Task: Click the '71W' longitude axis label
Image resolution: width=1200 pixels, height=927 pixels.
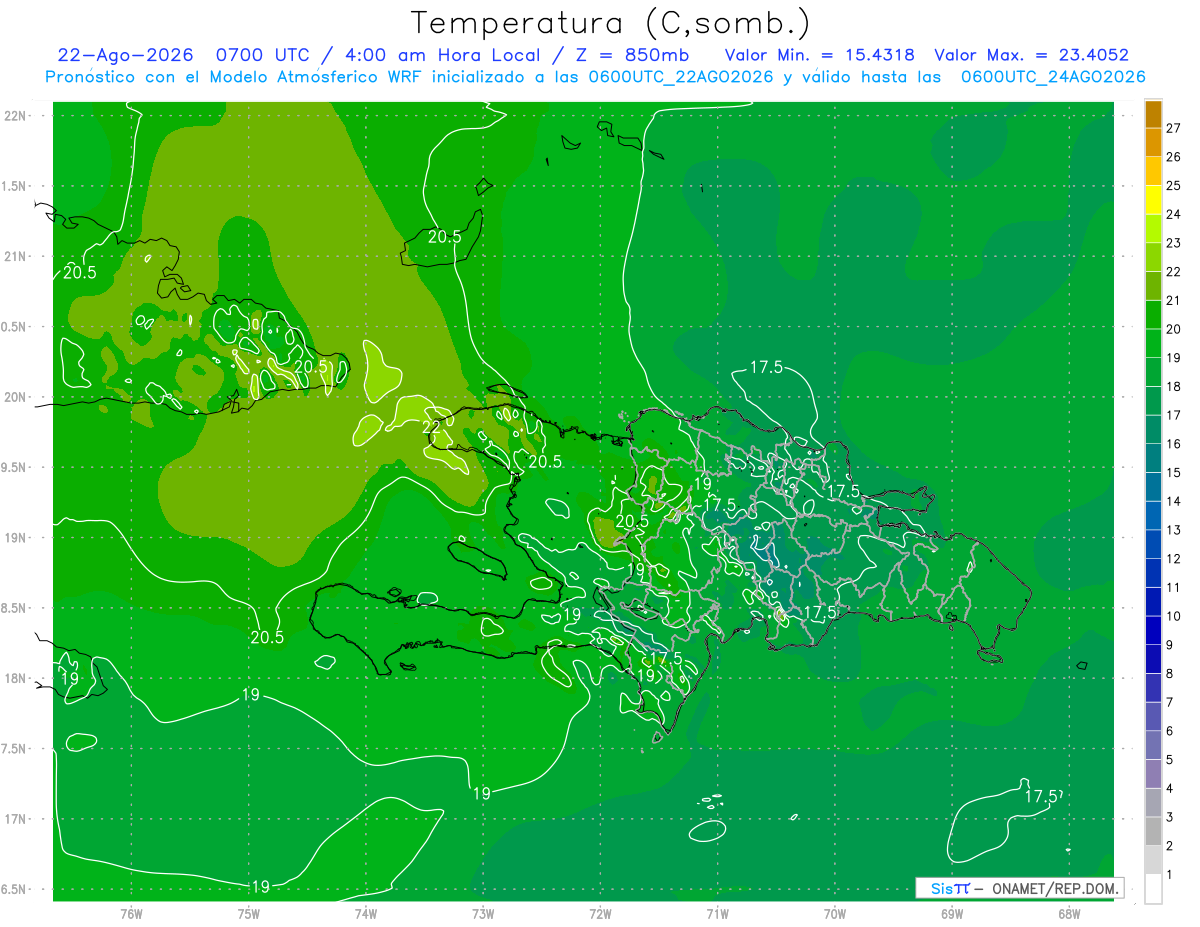Action: click(717, 913)
